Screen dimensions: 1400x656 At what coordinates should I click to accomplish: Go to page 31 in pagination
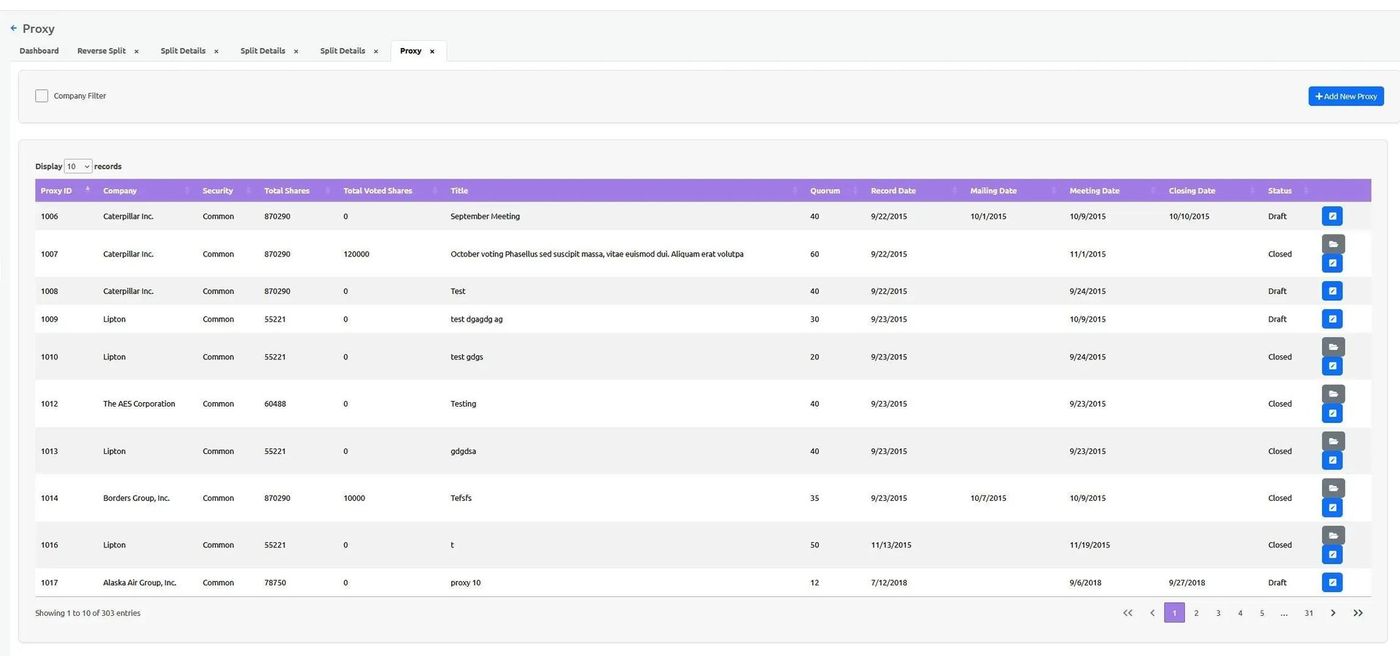point(1308,613)
